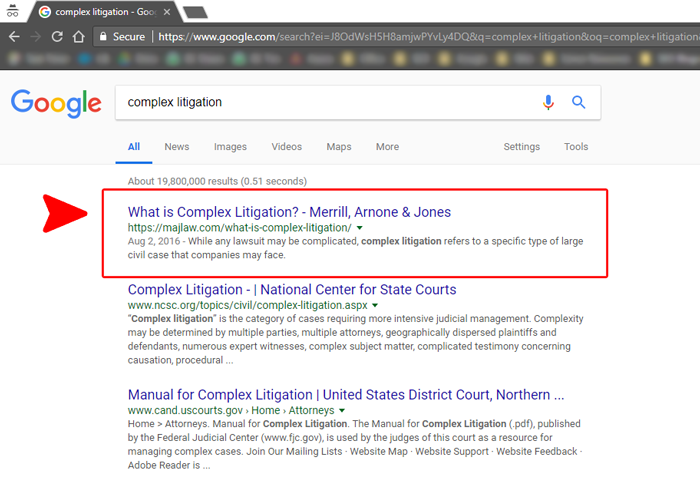Click the majlaw.com URL text
This screenshot has height=482, width=700.
point(239,228)
